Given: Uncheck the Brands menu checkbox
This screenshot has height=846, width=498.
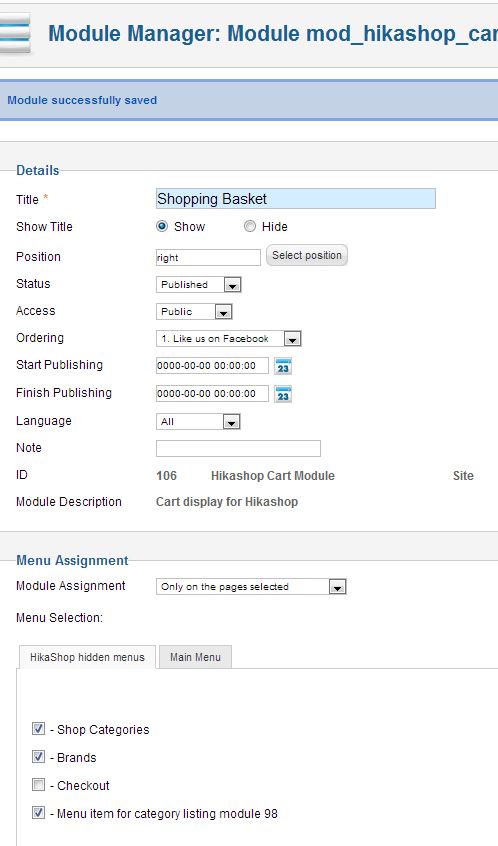Looking at the screenshot, I should (x=38, y=757).
